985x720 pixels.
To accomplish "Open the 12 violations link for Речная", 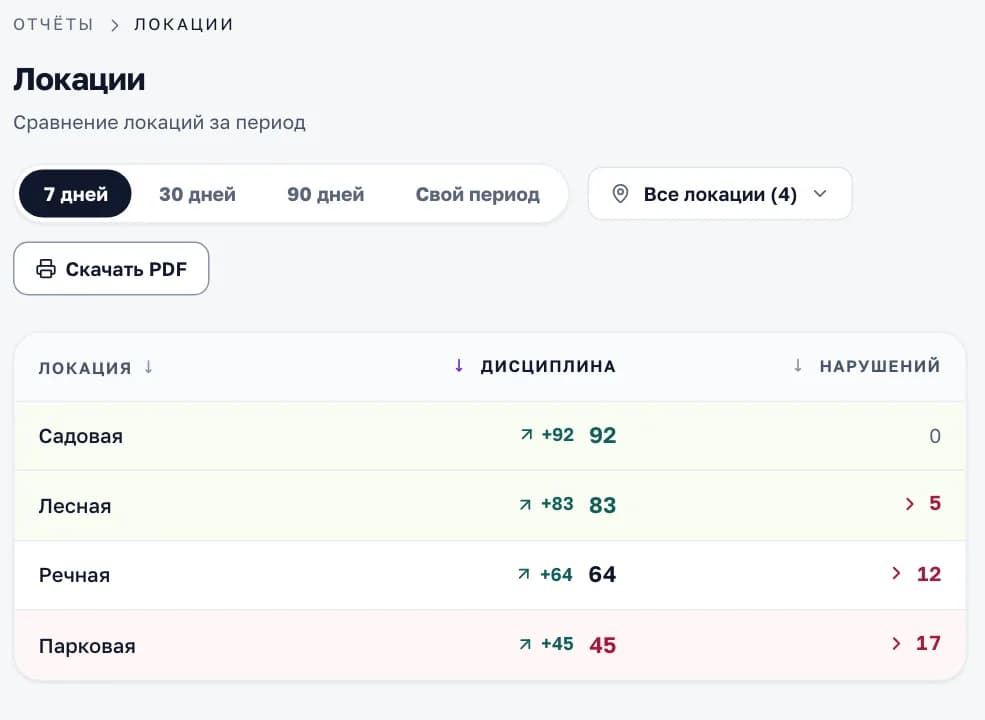I will 928,574.
